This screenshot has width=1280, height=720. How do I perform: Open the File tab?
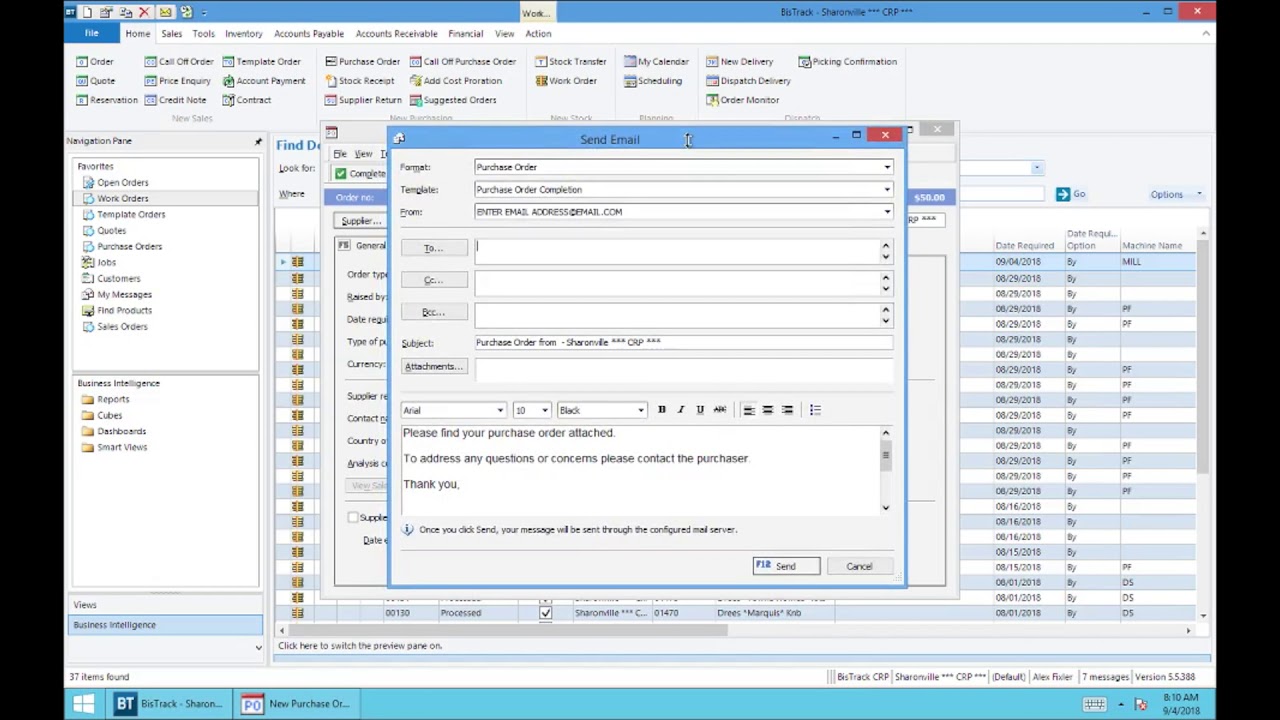tap(91, 34)
